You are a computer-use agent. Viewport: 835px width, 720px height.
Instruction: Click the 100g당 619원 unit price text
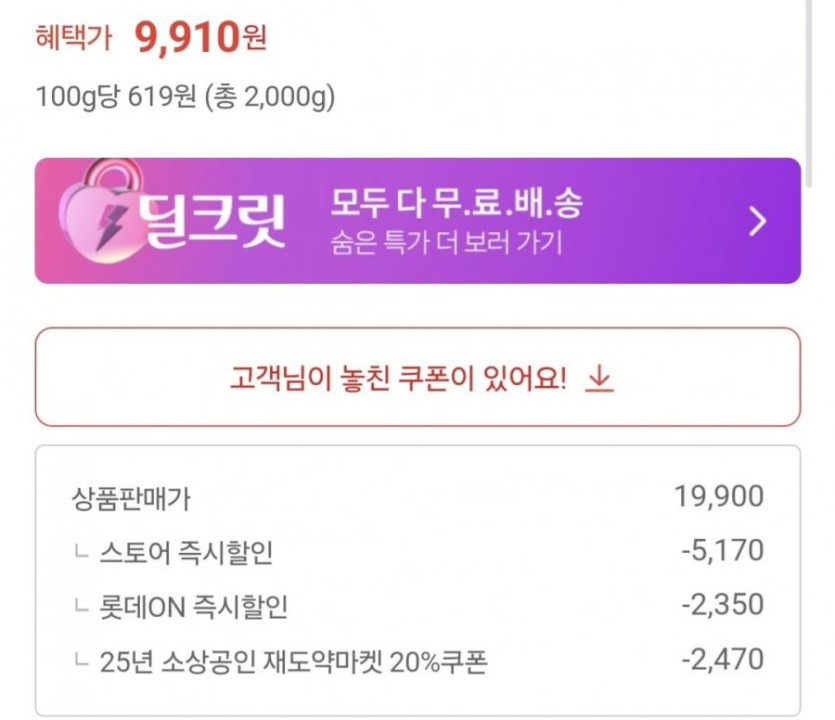pyautogui.click(x=185, y=97)
